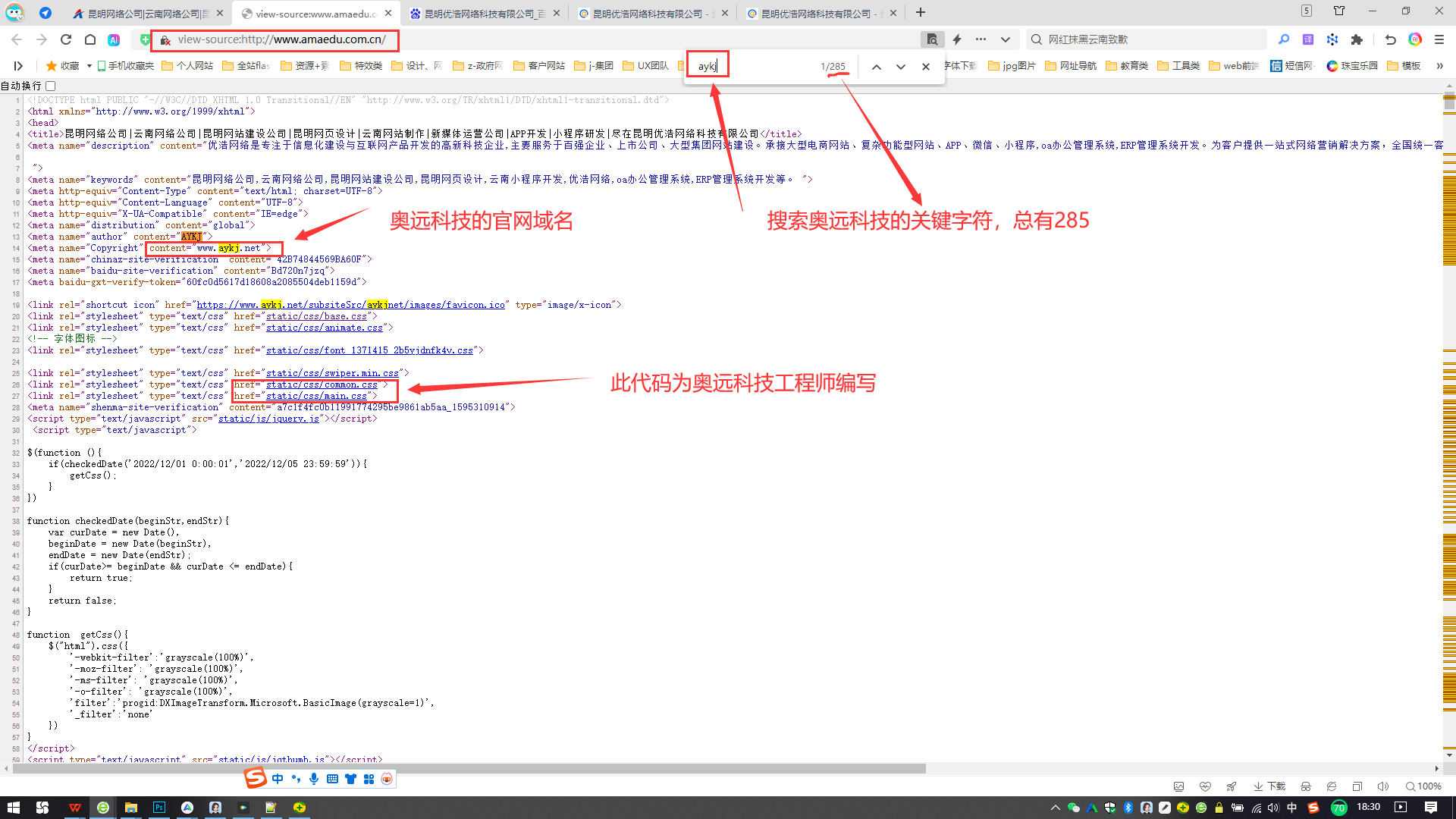Click the undo closed tab icon
Screen dimensions: 1456x819
pyautogui.click(x=1390, y=39)
